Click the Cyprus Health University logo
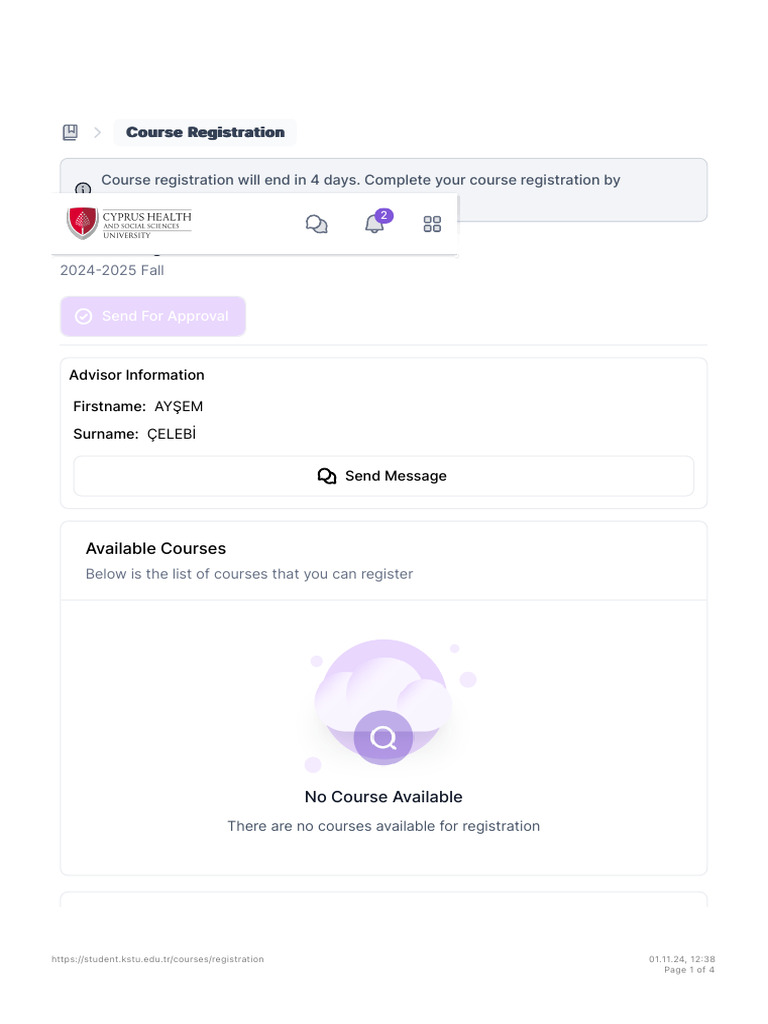The height and width of the screenshot is (1024, 768). pos(129,223)
